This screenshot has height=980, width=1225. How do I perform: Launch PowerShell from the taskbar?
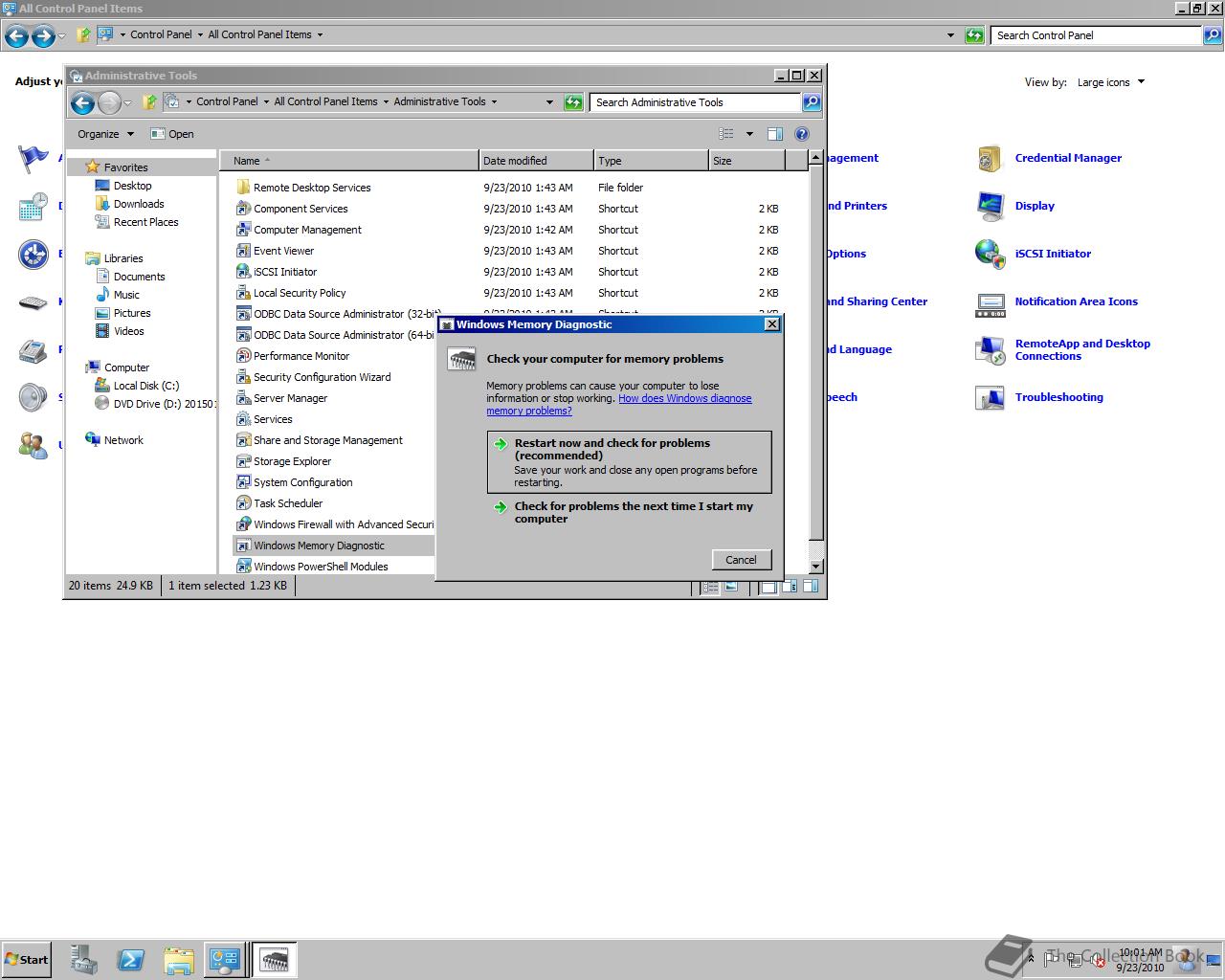pos(131,960)
